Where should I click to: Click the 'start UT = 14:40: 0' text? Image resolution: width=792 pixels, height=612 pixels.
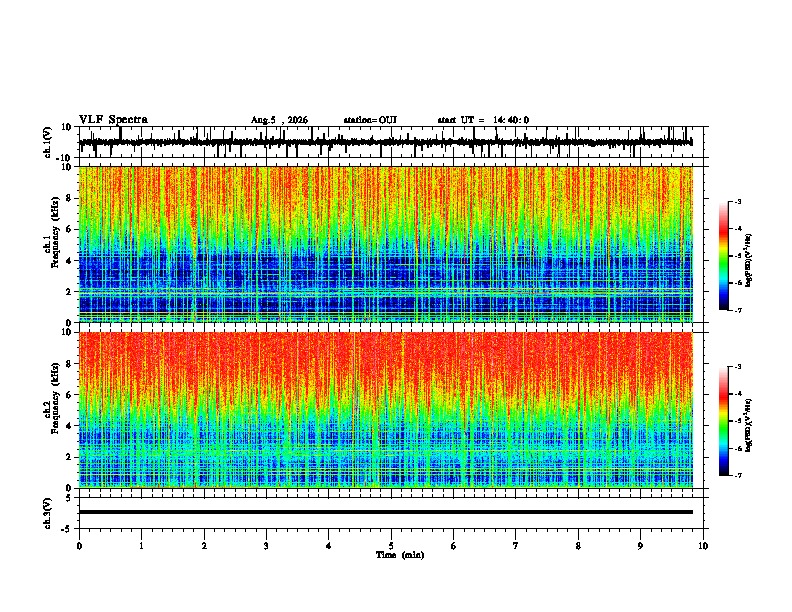483,120
